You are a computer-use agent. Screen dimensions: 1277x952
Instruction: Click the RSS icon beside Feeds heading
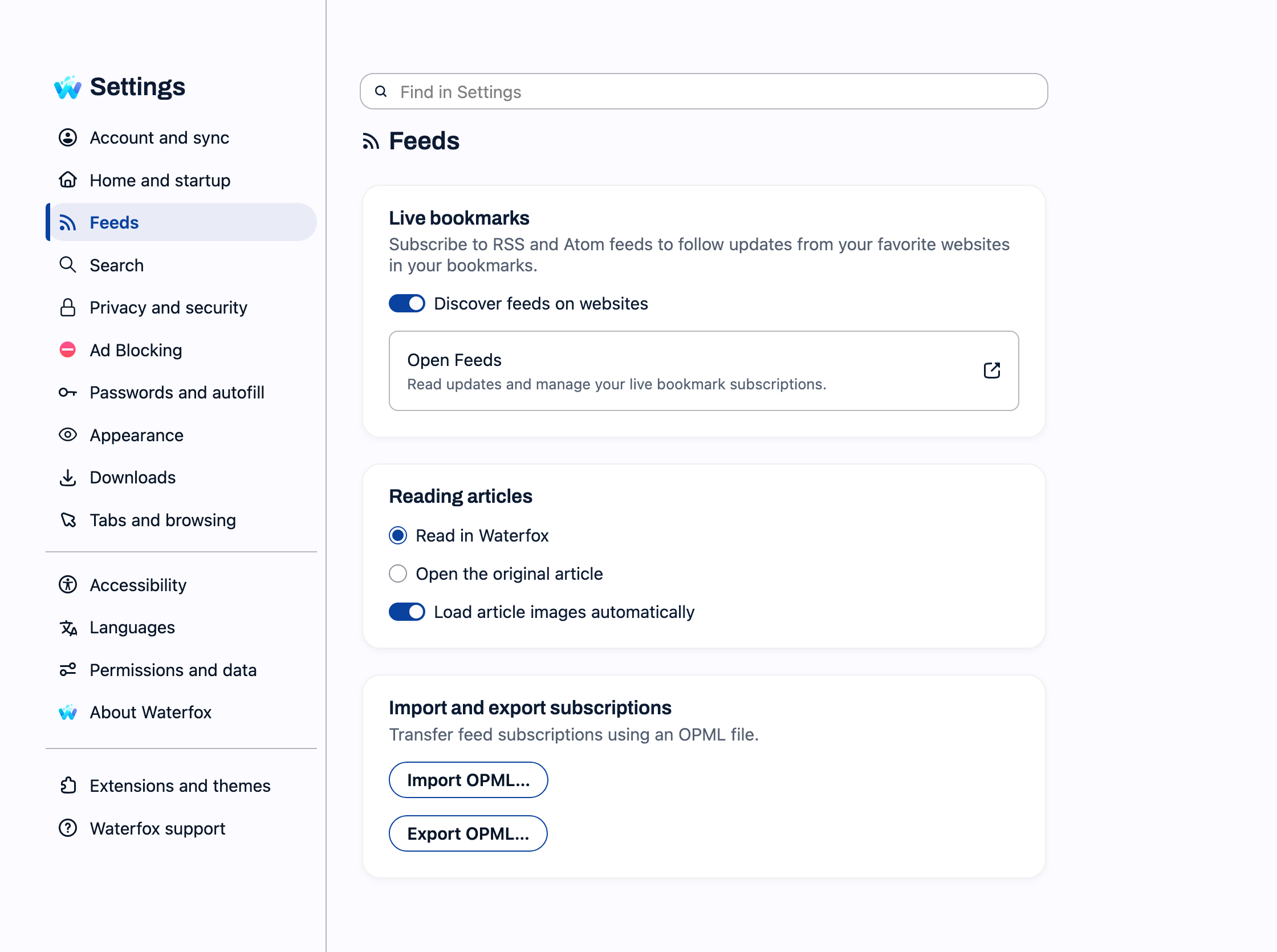pos(371,141)
